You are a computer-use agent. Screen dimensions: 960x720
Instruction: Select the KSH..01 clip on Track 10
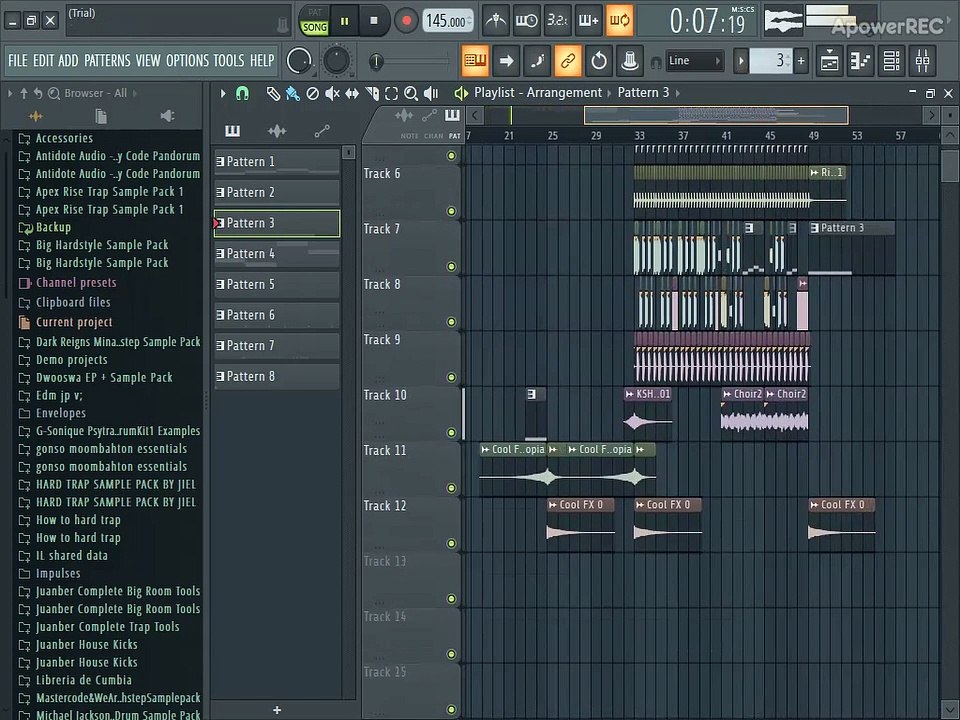648,414
